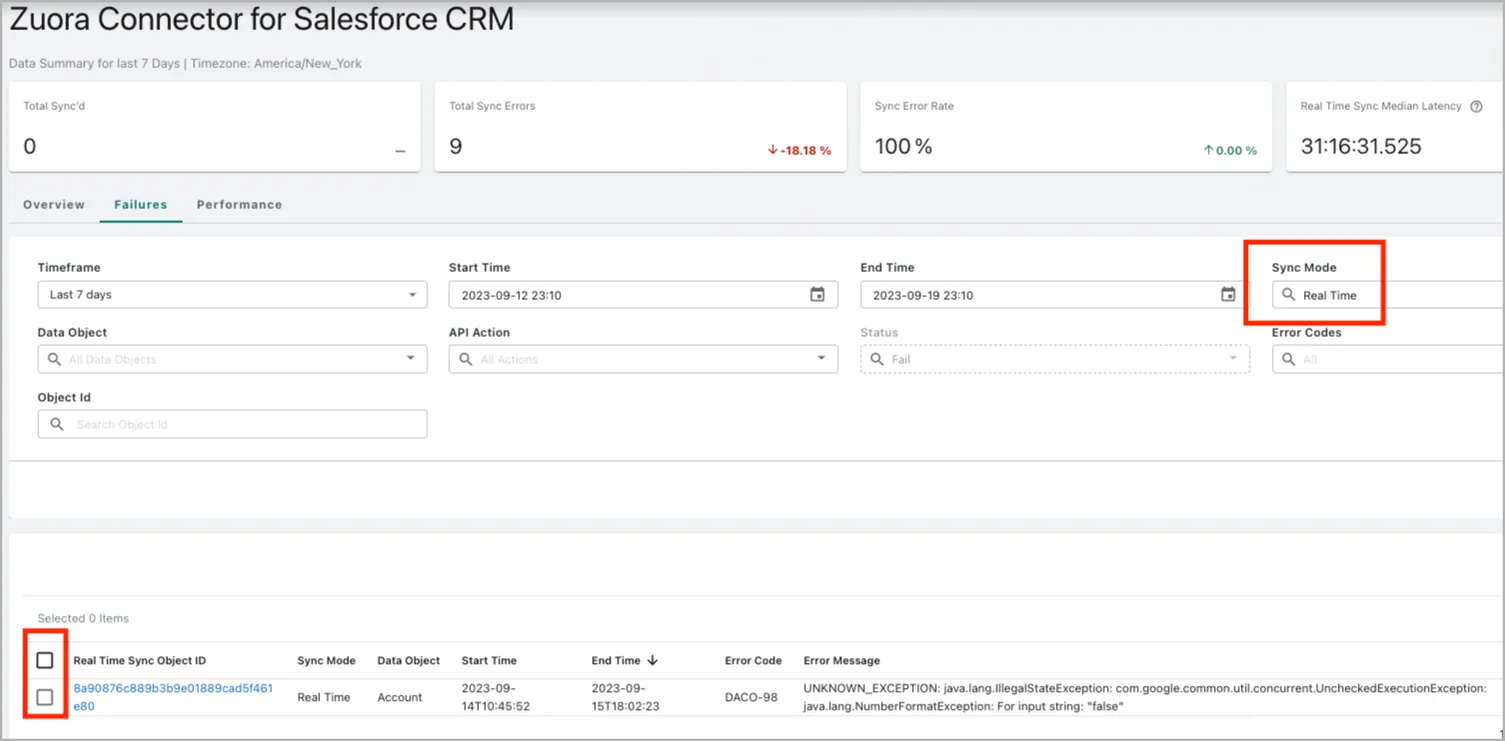Image resolution: width=1505 pixels, height=741 pixels.
Task: Switch to the Performance tab
Action: tap(239, 204)
